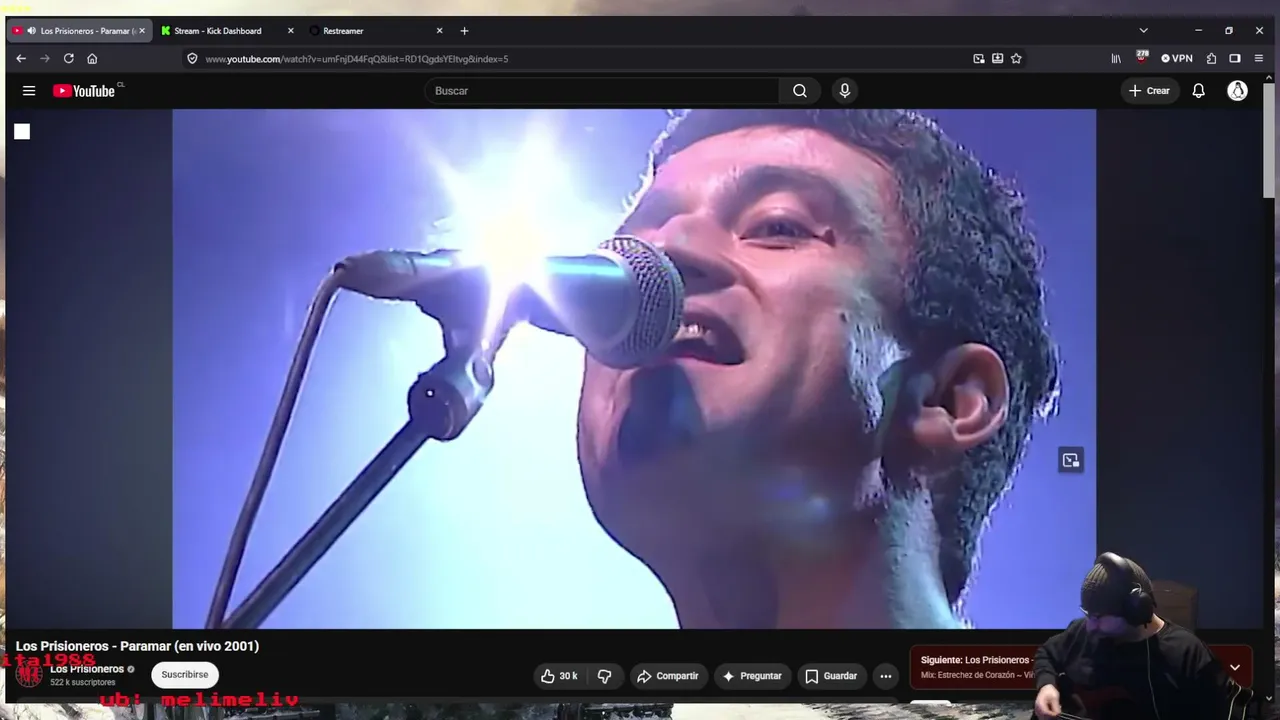Click the picture-in-picture icon in address bar

[x=979, y=59]
